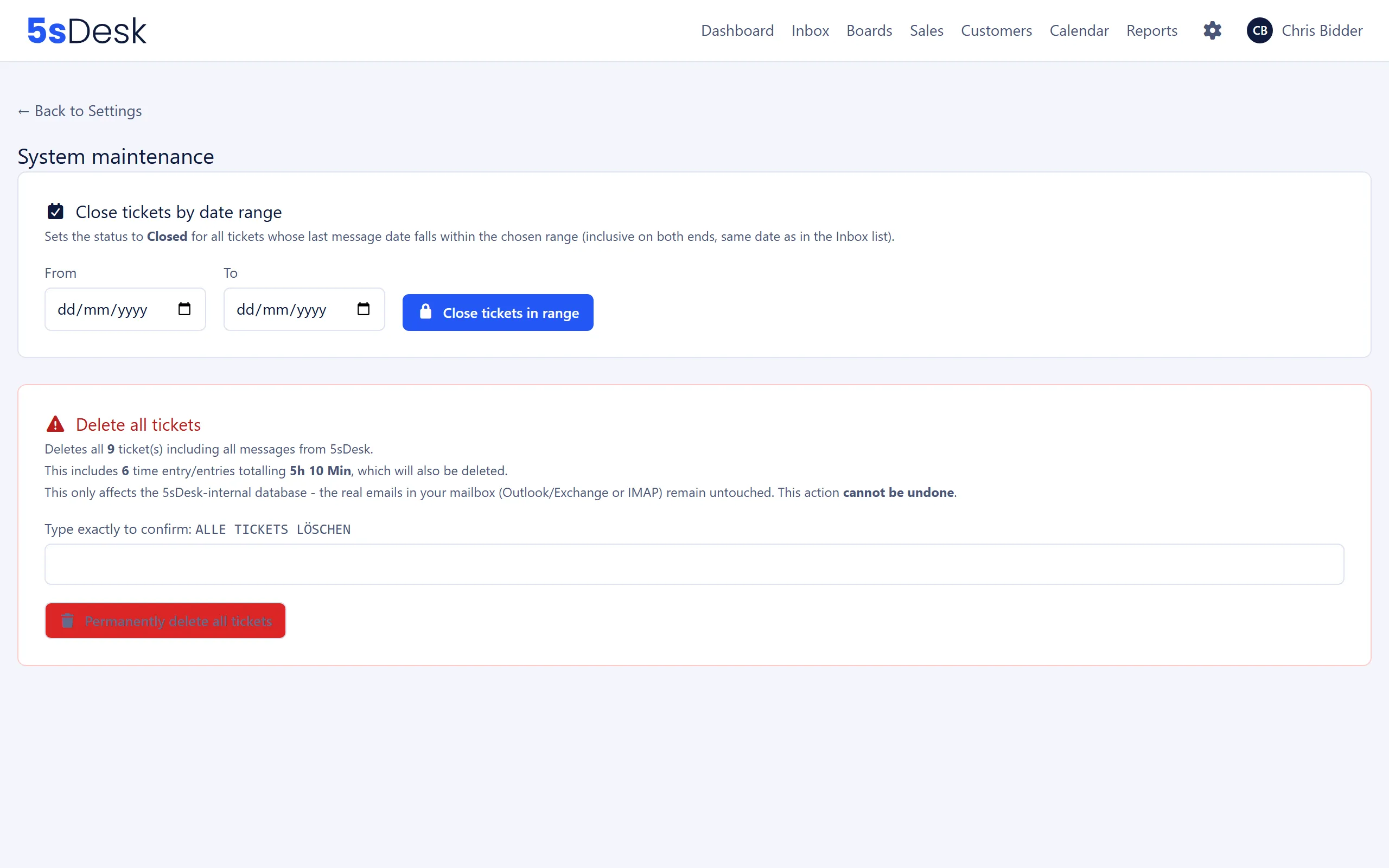This screenshot has width=1389, height=868.
Task: Click the CB user avatar
Action: coord(1260,30)
